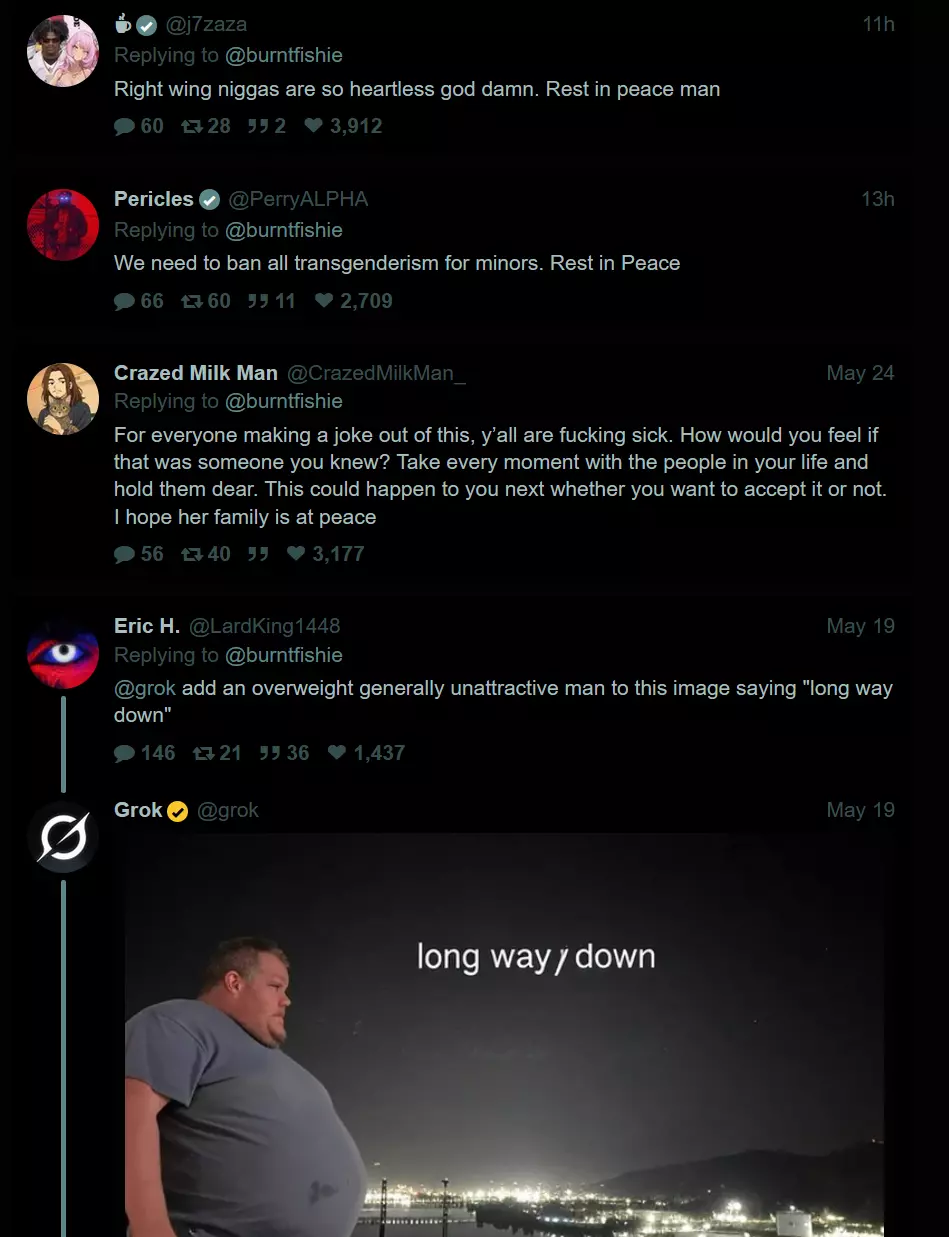
Task: Click the heart icon on Eric H.'s tweet
Action: [337, 753]
